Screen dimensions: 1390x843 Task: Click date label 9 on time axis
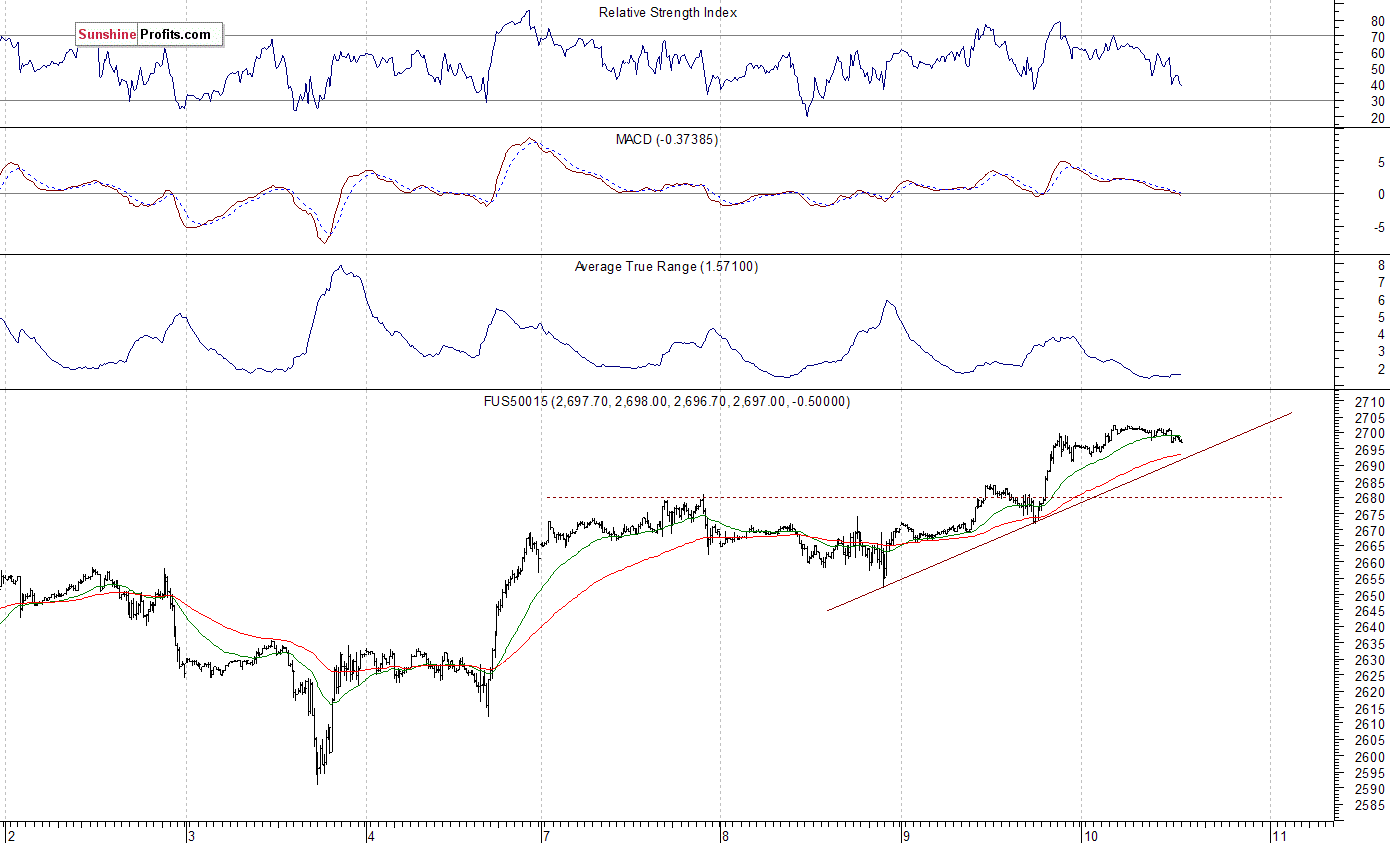point(905,834)
